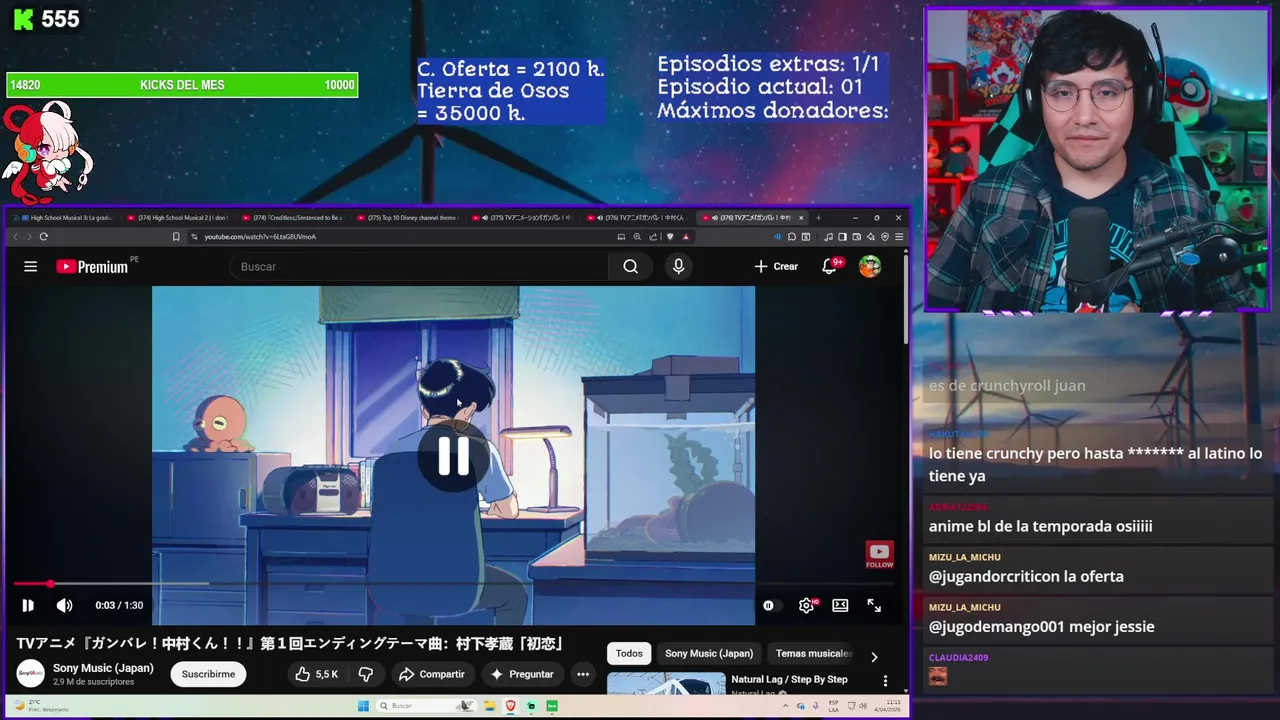Start voice search with microphone icon
This screenshot has width=1280, height=720.
[678, 267]
